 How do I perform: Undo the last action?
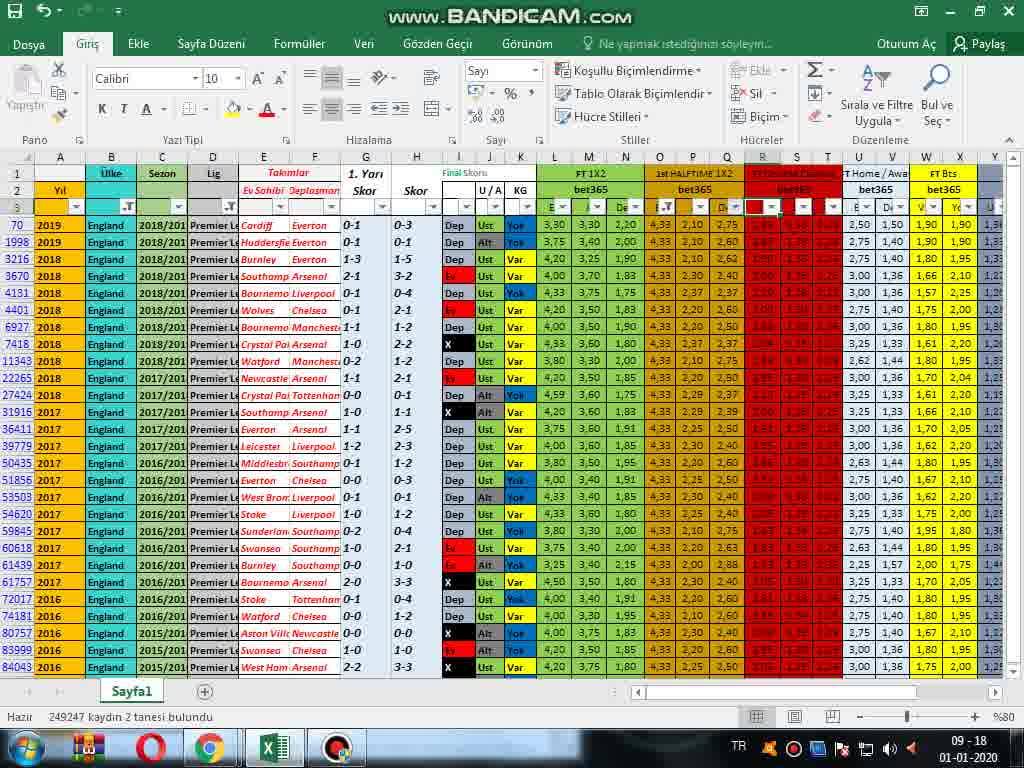(x=44, y=10)
